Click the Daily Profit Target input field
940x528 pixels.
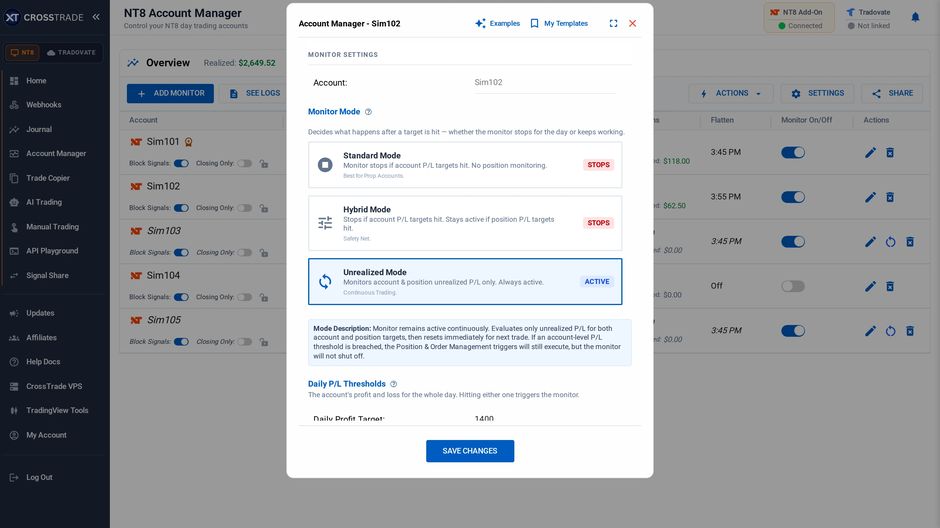[544, 419]
